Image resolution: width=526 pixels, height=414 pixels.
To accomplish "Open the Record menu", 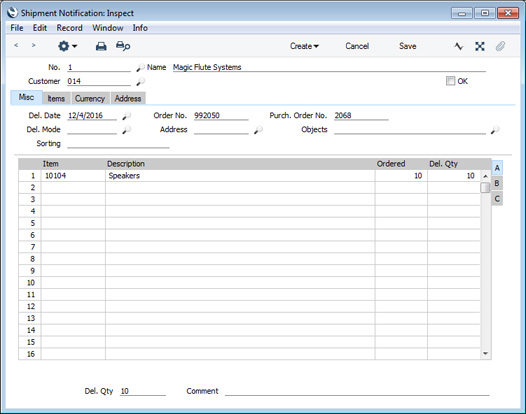I will (x=69, y=28).
